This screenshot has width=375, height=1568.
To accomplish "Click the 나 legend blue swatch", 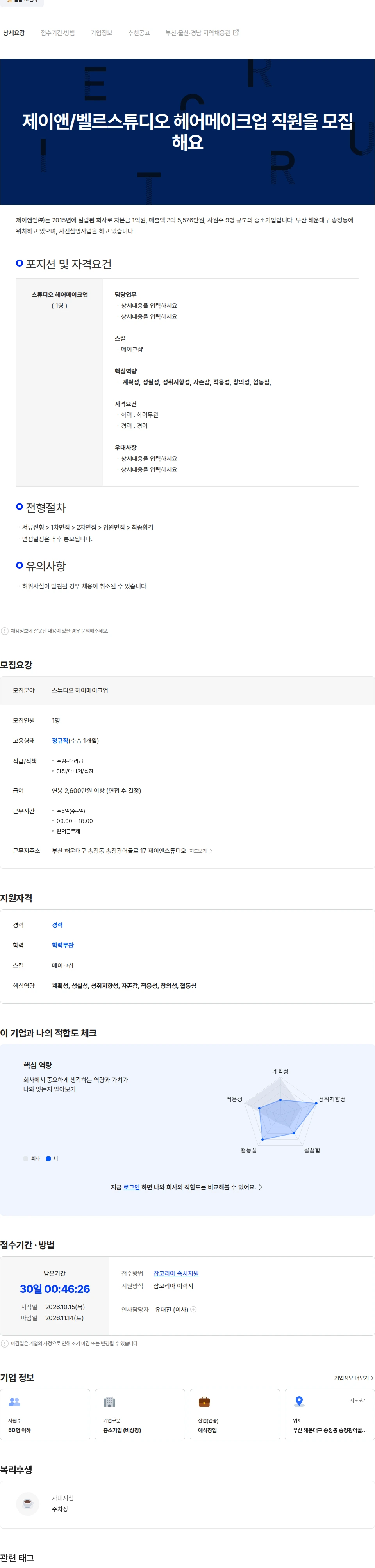I will coord(48,1158).
